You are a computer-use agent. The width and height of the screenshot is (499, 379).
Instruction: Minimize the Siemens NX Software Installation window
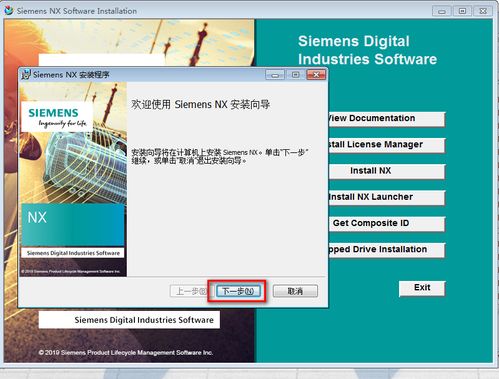(x=442, y=11)
